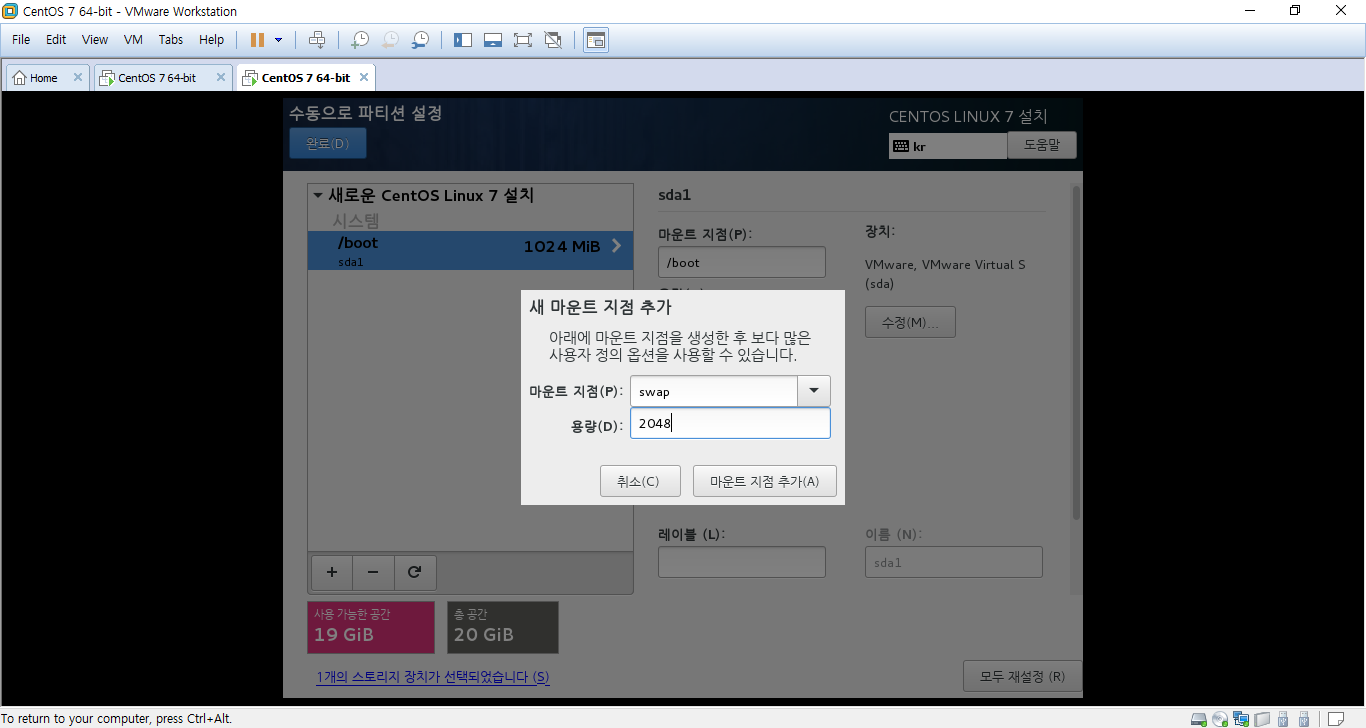Expand the mount point dropdown arrow in dialog
This screenshot has width=1366, height=728.
[813, 391]
